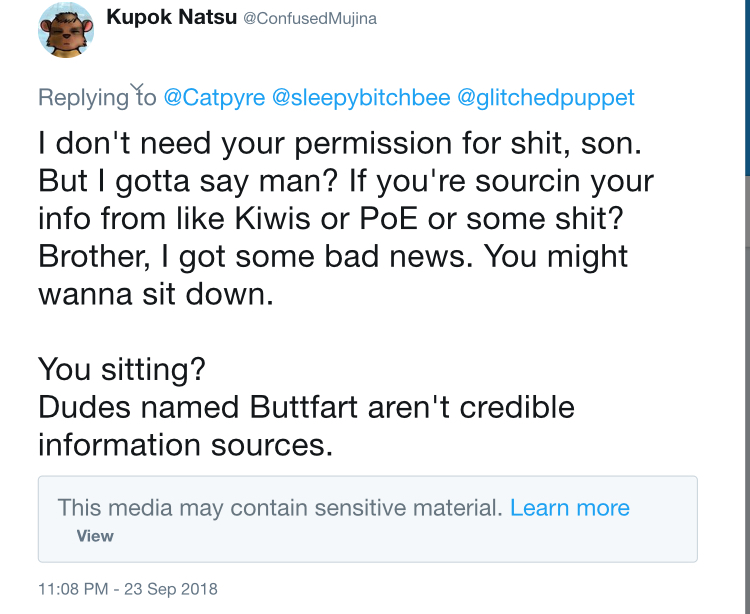Click the 'You sitting?' line
Viewport: 750px width, 614px height.
point(122,370)
